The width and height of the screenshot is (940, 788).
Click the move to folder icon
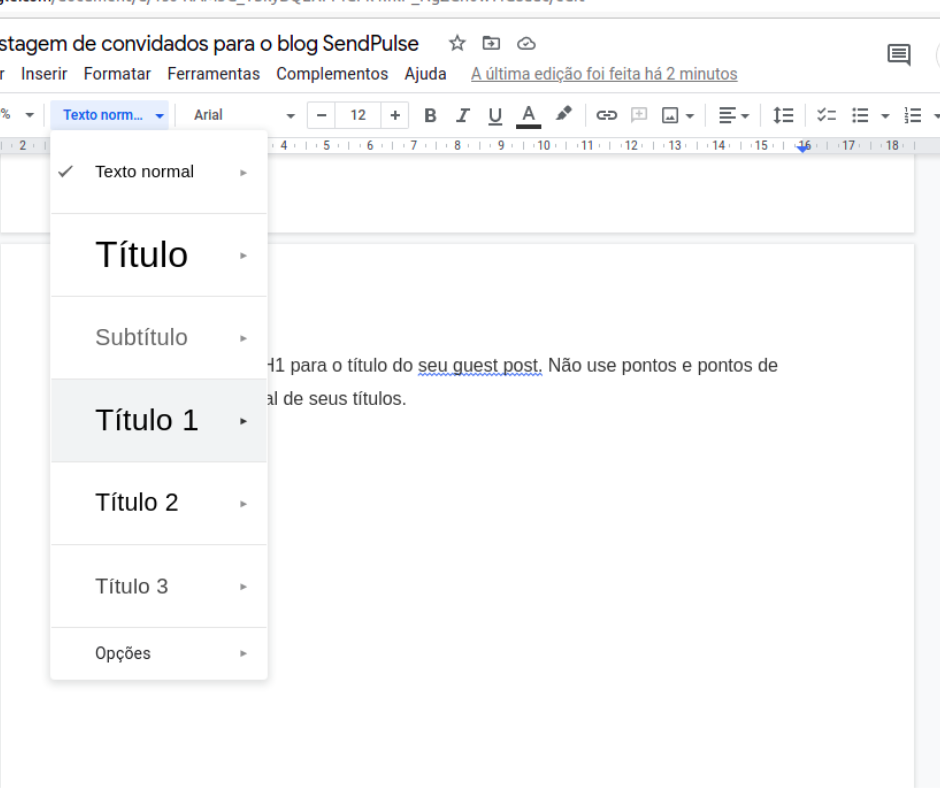click(x=491, y=43)
